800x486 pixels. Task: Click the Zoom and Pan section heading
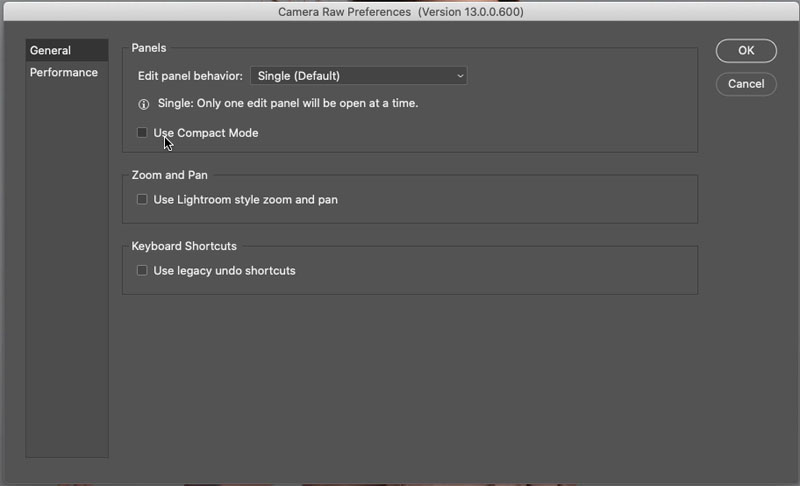(169, 175)
